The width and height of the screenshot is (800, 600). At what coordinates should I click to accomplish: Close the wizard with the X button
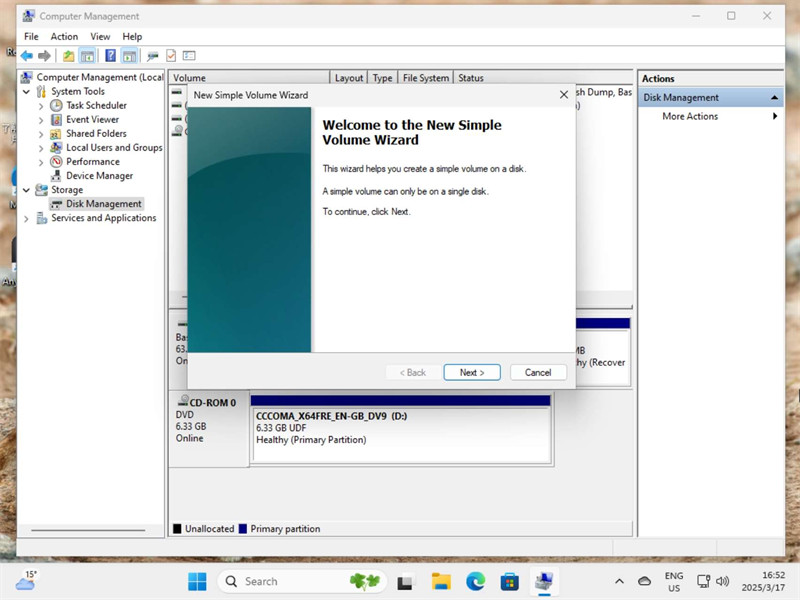coord(564,95)
